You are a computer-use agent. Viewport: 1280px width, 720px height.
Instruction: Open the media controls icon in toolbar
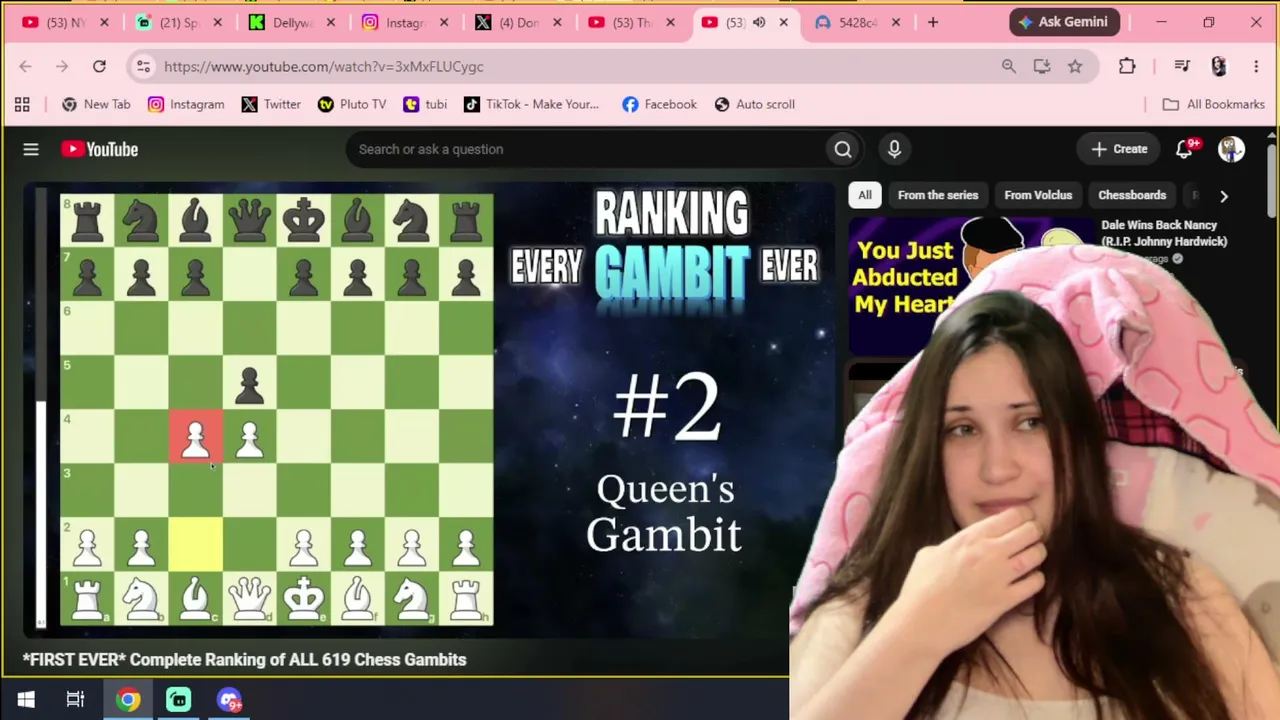[x=1182, y=66]
